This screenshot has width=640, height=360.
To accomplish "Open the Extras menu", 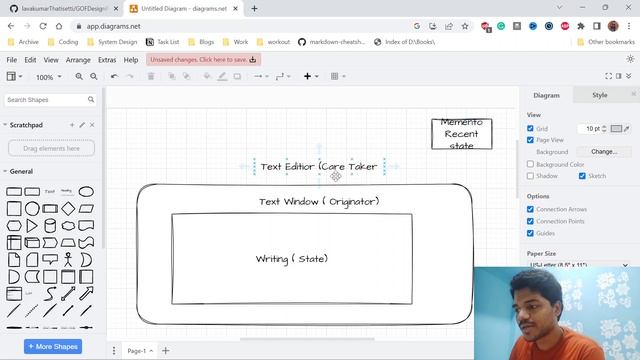I will click(x=107, y=60).
